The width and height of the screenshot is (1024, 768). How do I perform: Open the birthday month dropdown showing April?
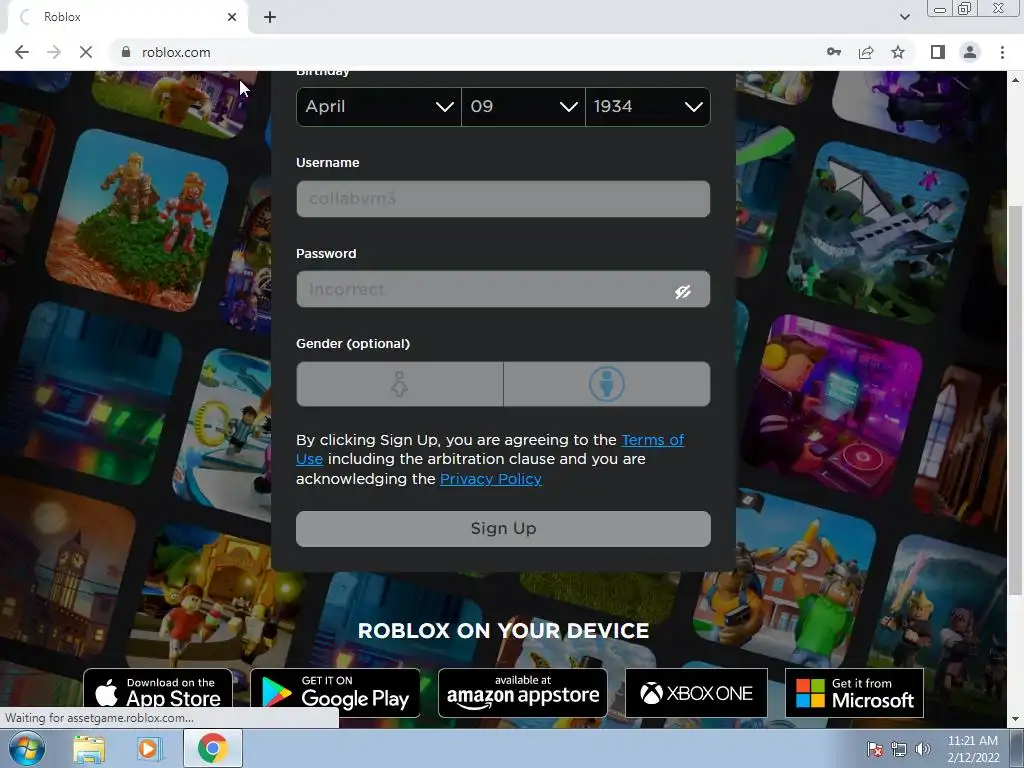379,106
